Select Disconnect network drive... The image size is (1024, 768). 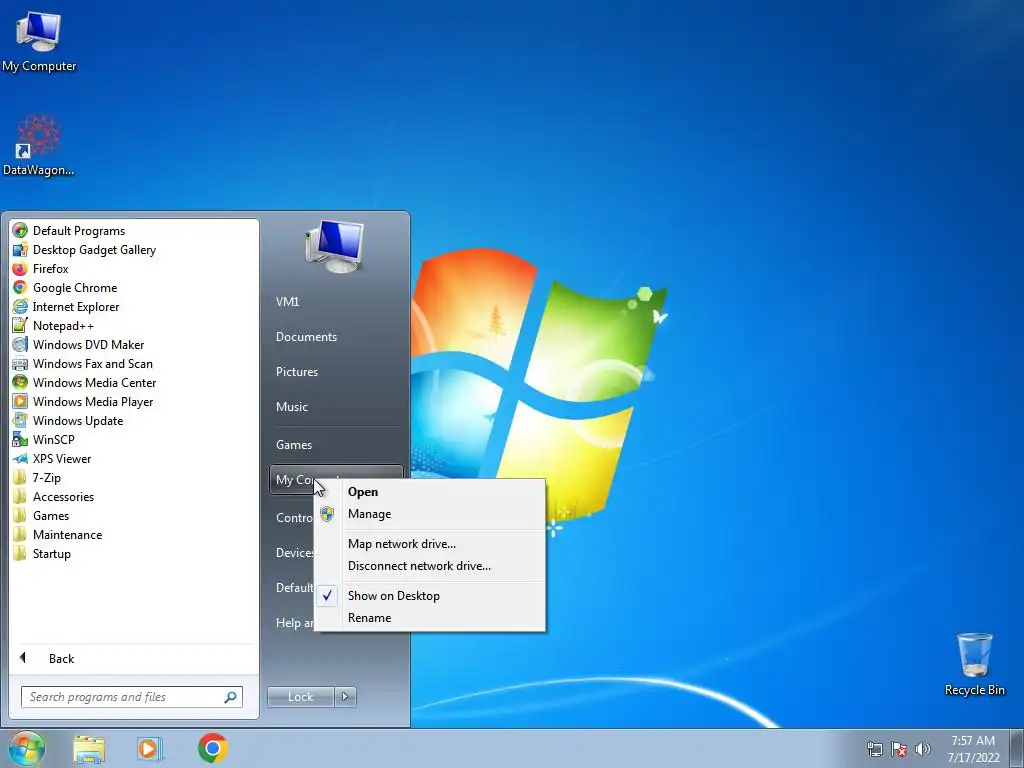[430, 566]
